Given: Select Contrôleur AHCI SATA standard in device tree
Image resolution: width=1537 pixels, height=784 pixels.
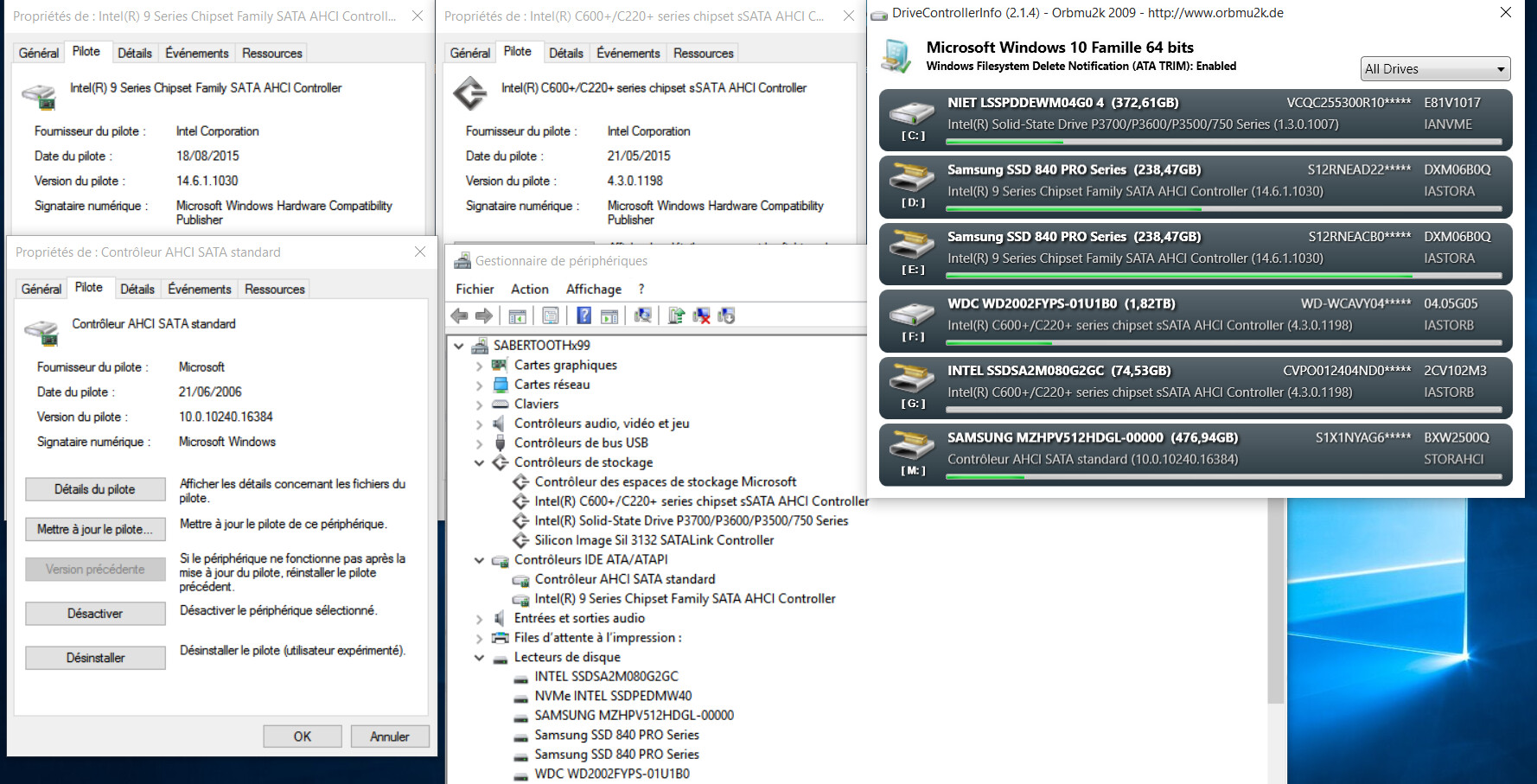Looking at the screenshot, I should (625, 579).
